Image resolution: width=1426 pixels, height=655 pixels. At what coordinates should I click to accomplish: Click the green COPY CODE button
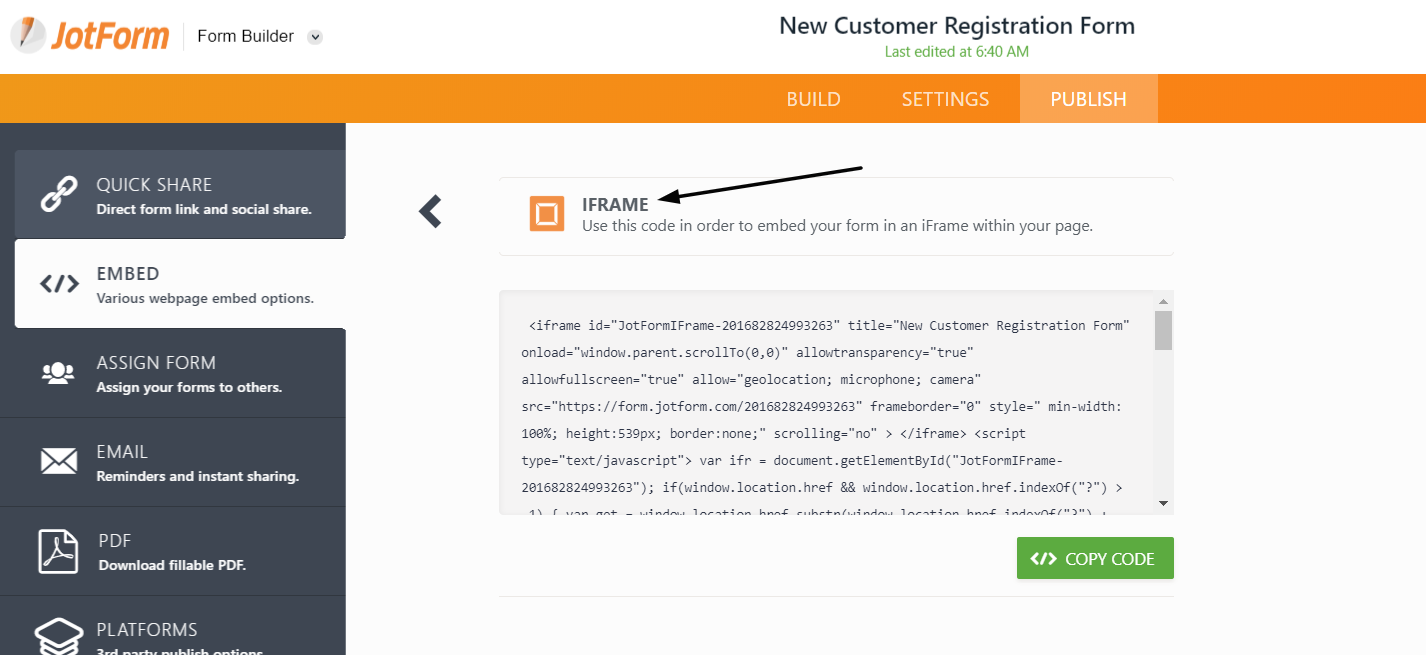(1095, 558)
